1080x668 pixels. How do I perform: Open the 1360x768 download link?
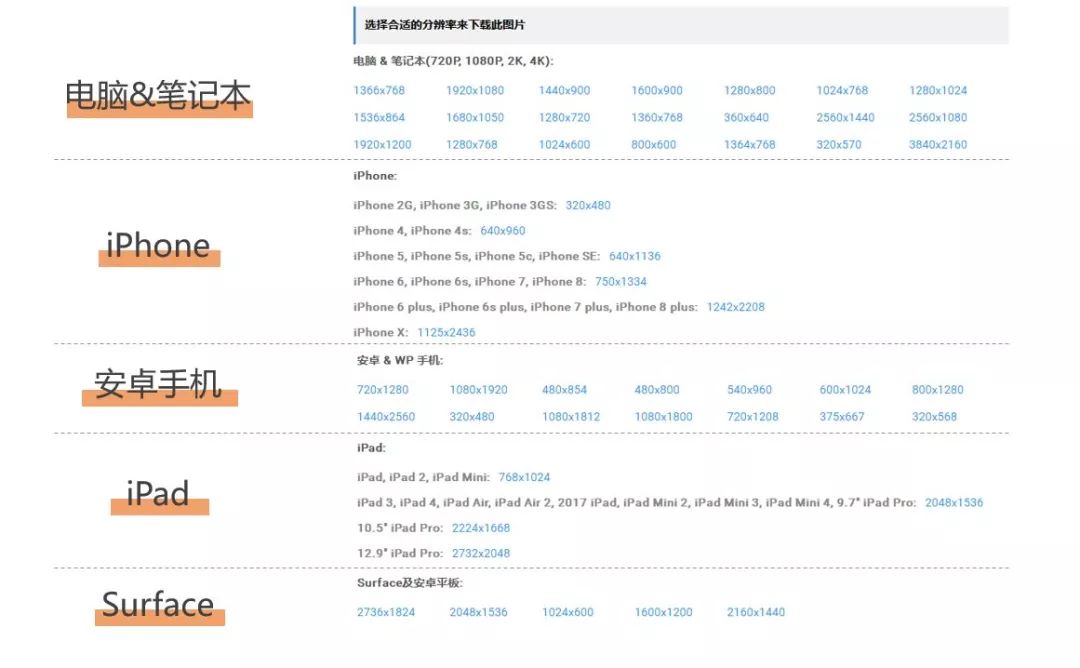point(656,117)
